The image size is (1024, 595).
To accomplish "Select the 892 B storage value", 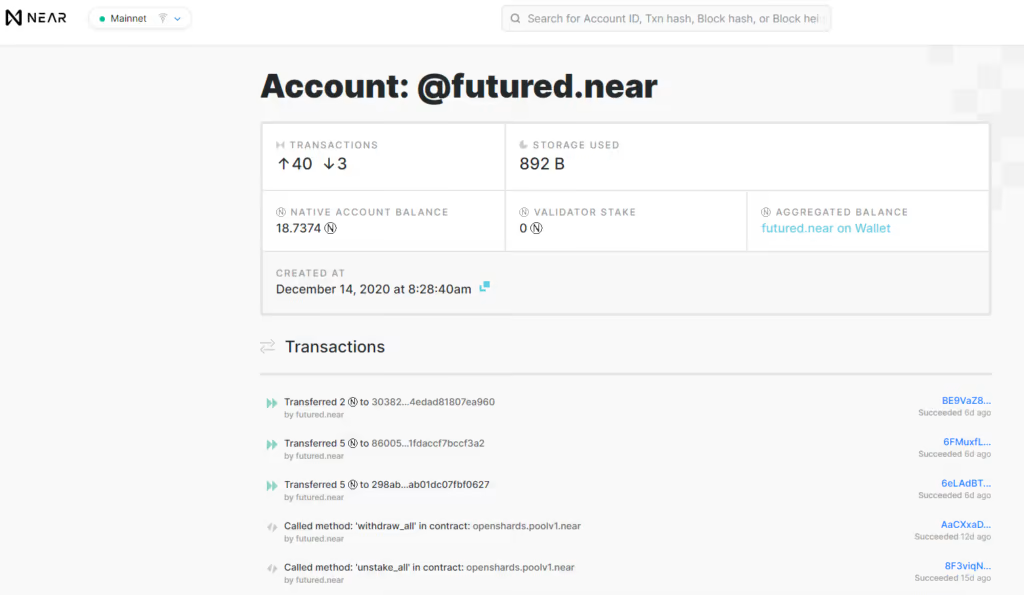I will (x=542, y=164).
